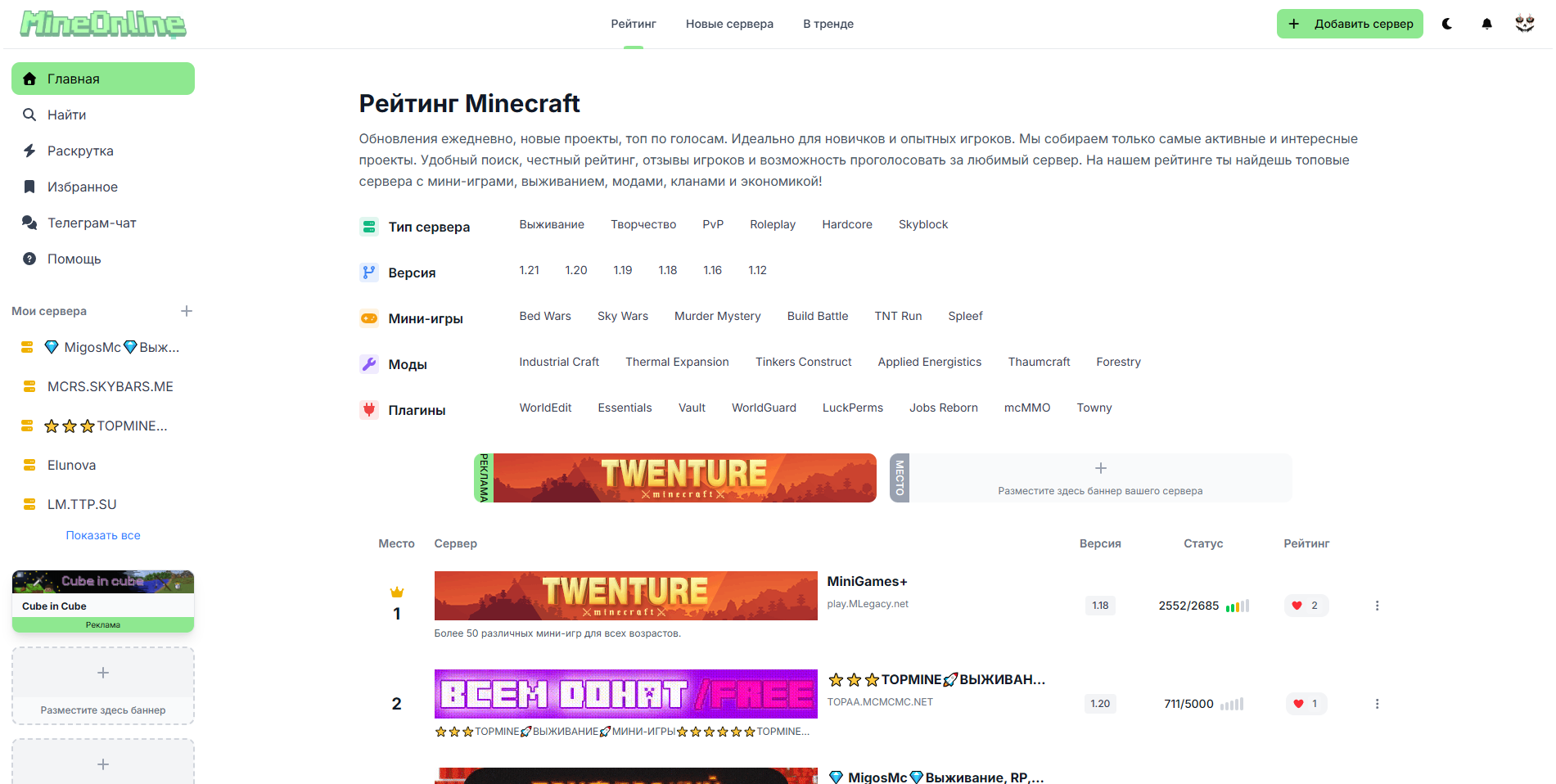Toggle dark mode with the moon icon

[x=1448, y=24]
